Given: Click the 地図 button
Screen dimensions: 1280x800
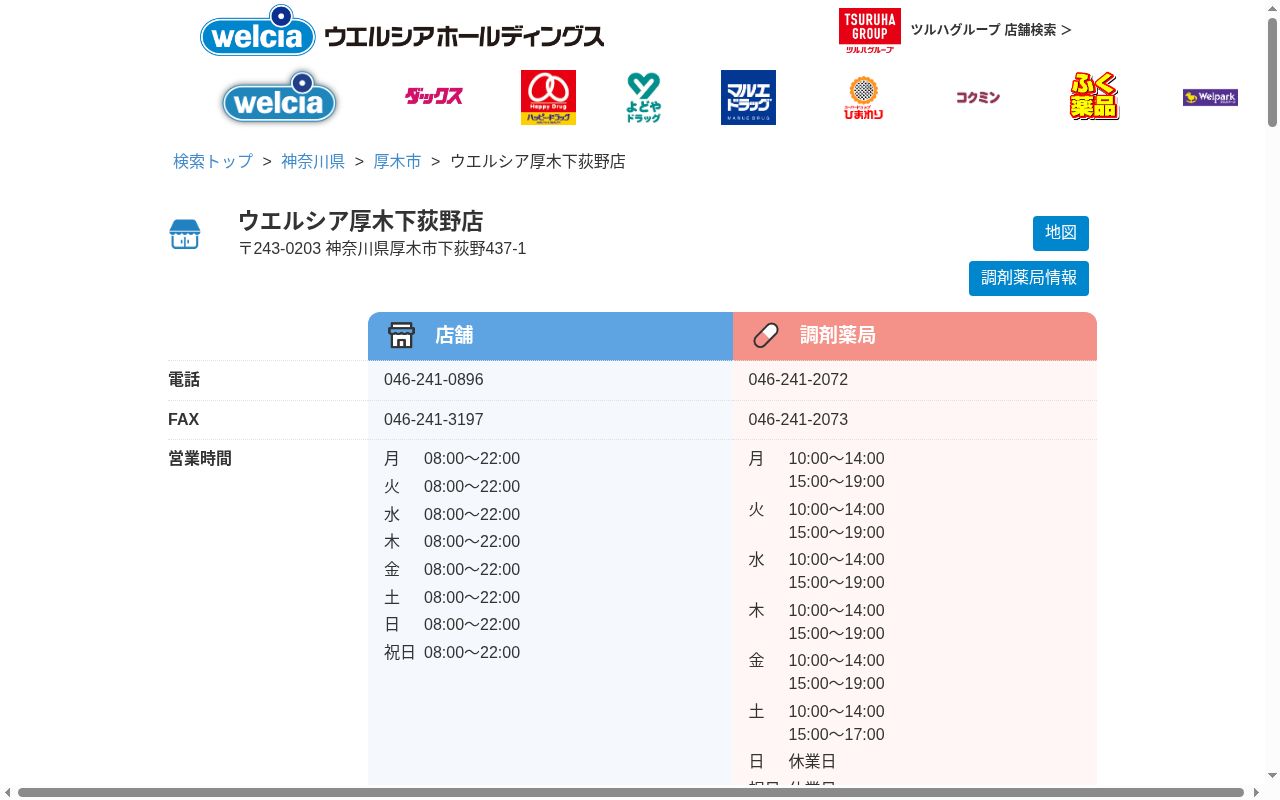Looking at the screenshot, I should [x=1061, y=233].
